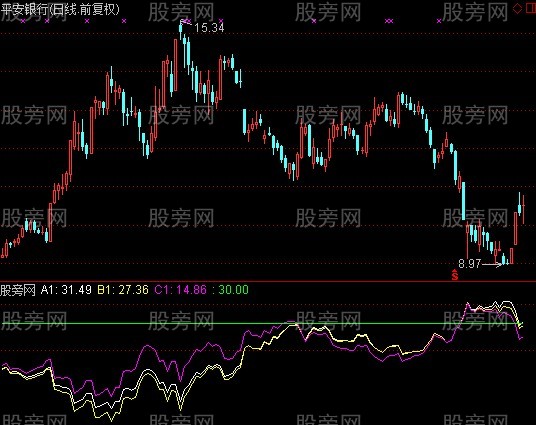The image size is (536, 425).
Task: Click the double purple x marker pair
Action: click(x=389, y=21)
